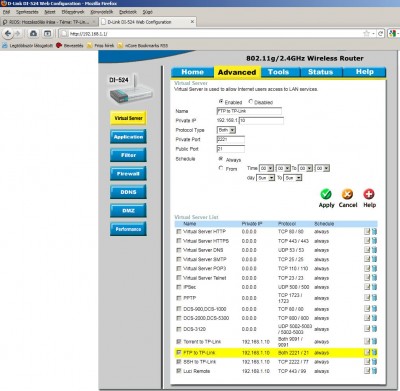
Task: Bookmark this page with the star
Action: 366,33
